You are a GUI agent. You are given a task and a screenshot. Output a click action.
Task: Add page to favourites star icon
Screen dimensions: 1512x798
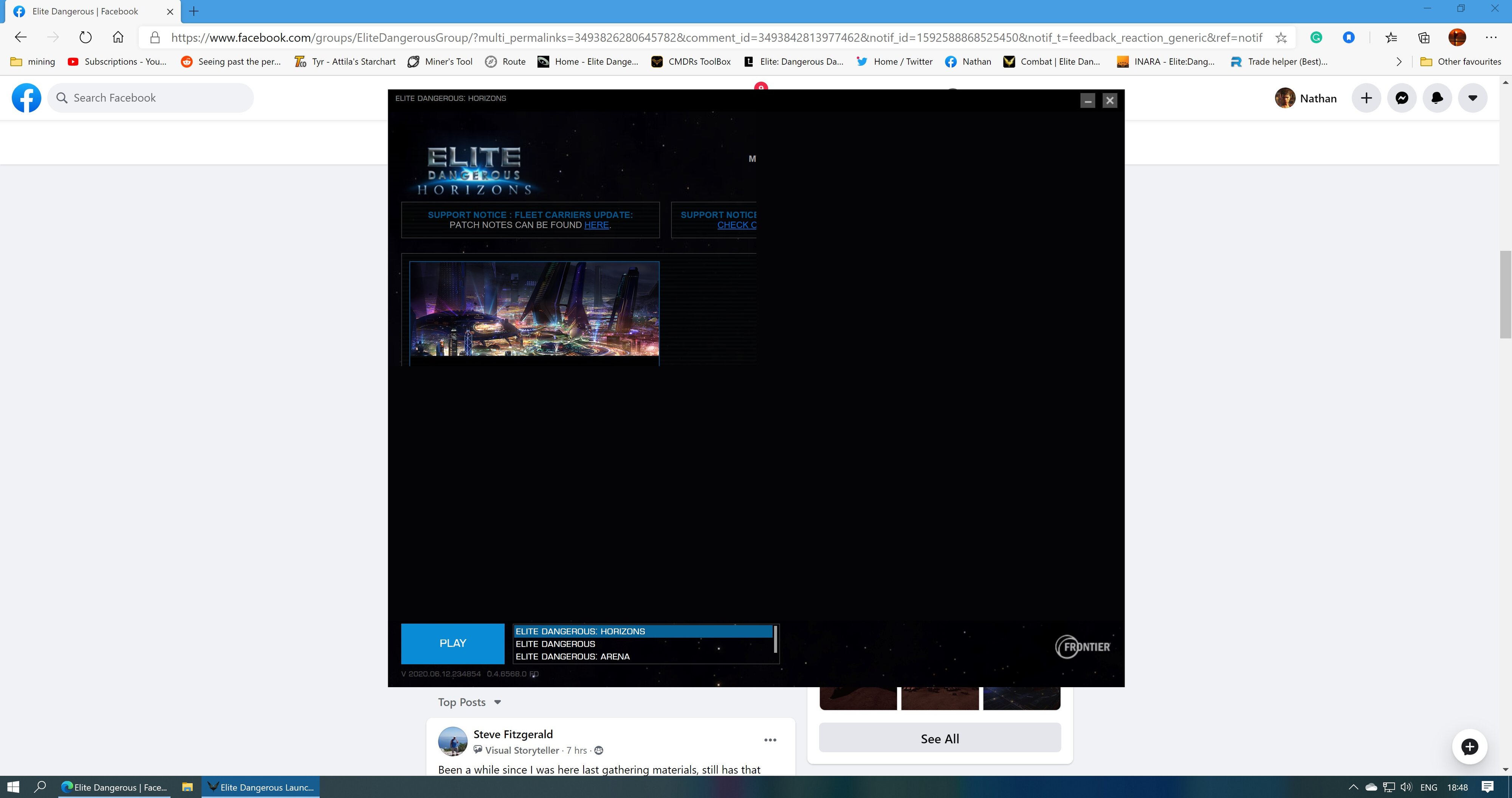point(1281,37)
